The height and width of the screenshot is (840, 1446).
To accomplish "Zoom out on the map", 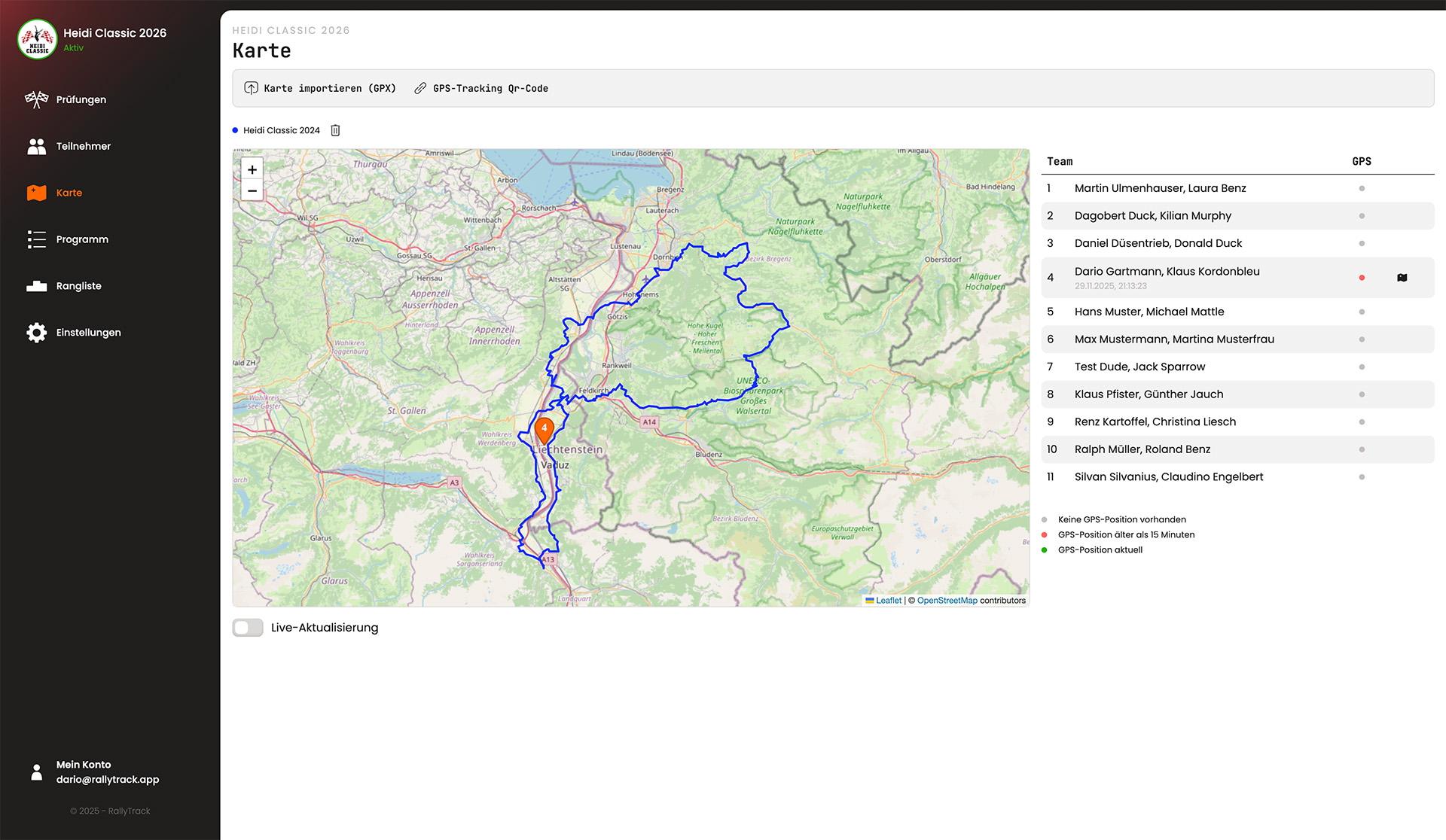I will point(252,190).
